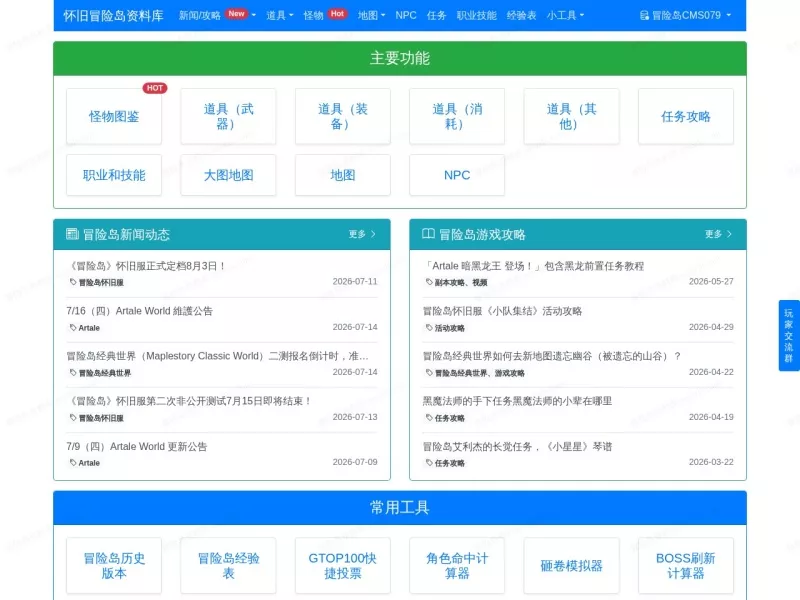
Task: Open the Maplestory Classic World 二测报名 news
Action: click(x=217, y=356)
